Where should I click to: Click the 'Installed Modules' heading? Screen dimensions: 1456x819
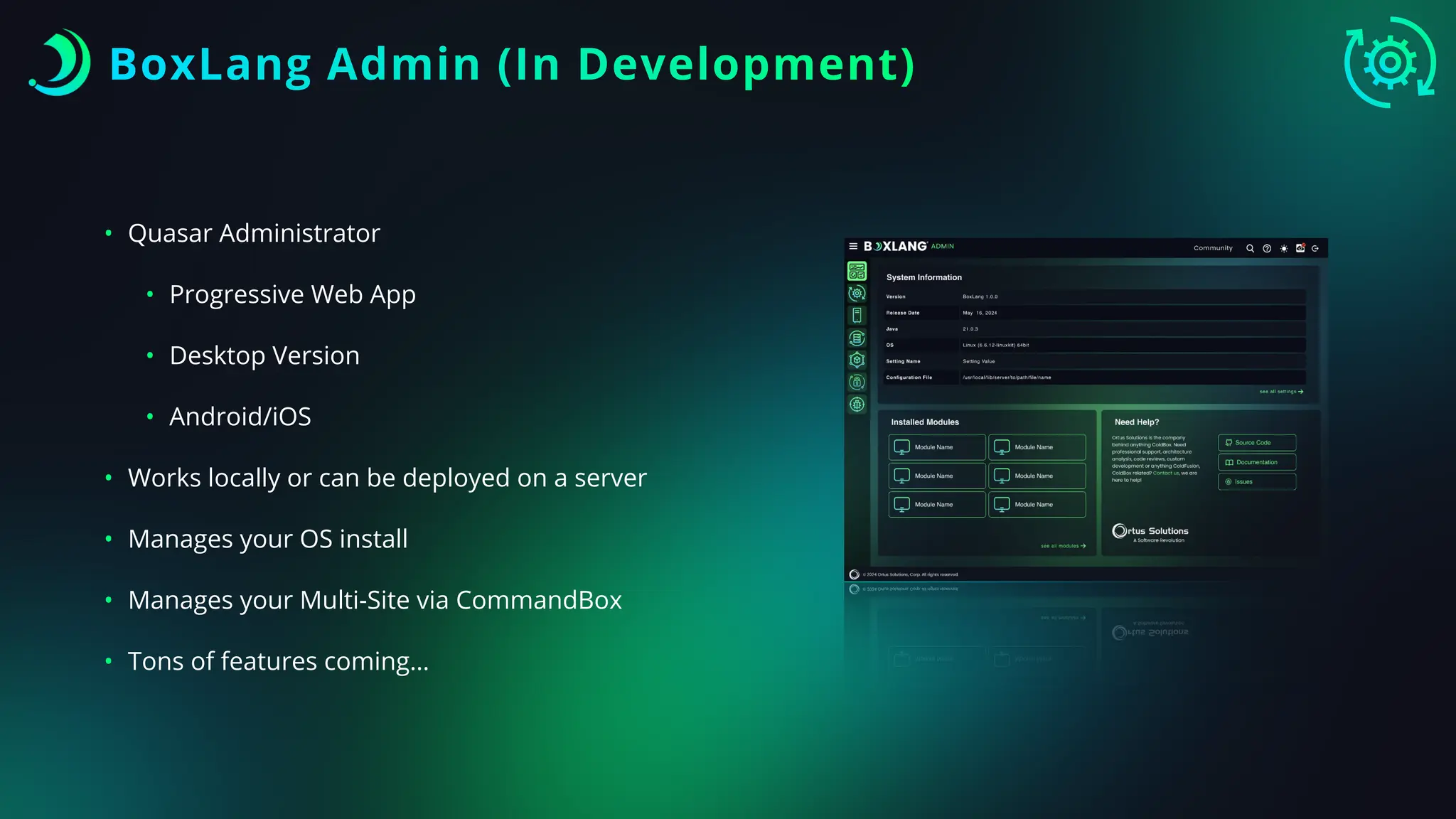click(x=925, y=422)
